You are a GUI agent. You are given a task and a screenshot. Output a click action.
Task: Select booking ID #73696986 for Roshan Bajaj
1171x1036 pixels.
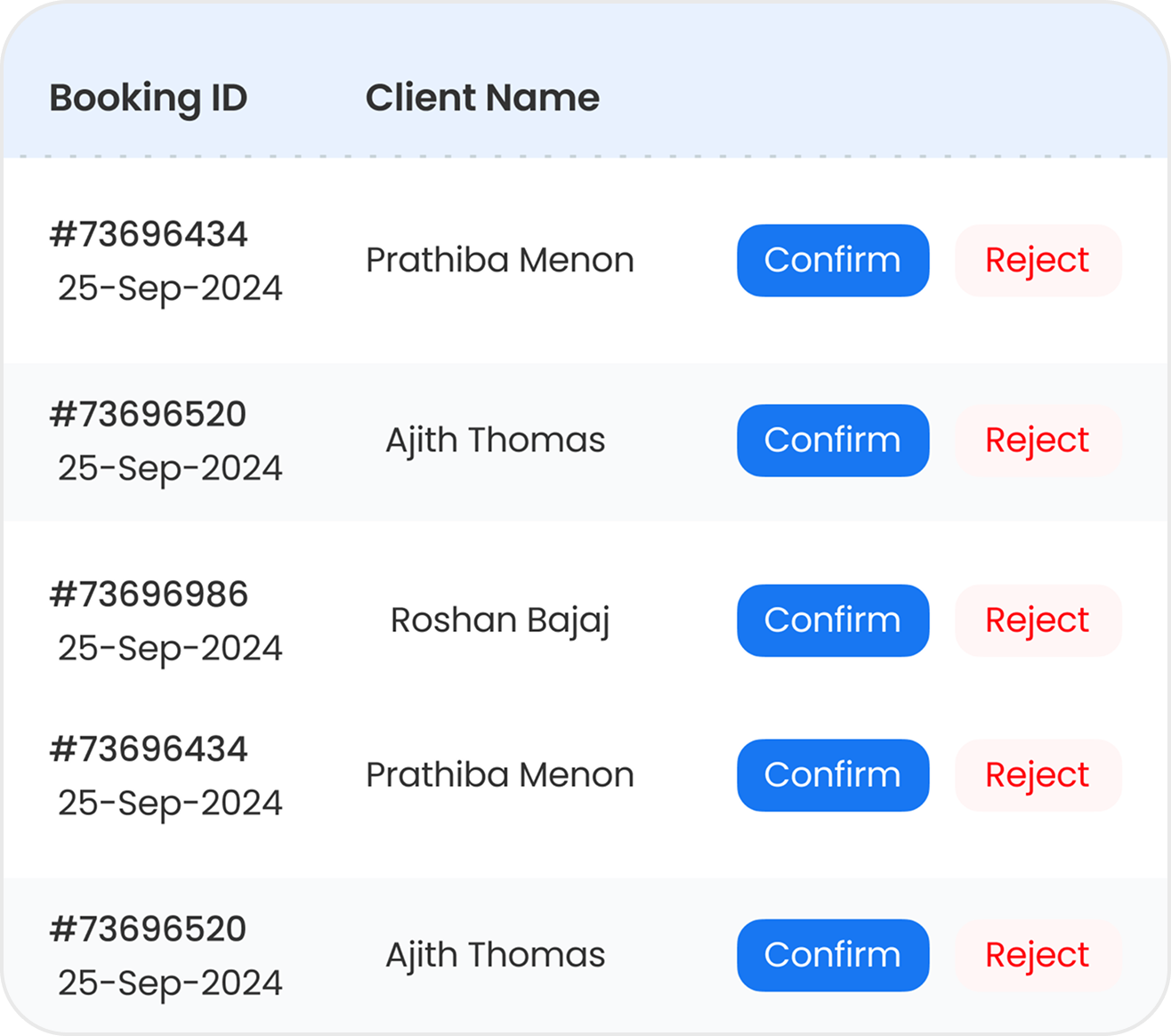(x=149, y=594)
